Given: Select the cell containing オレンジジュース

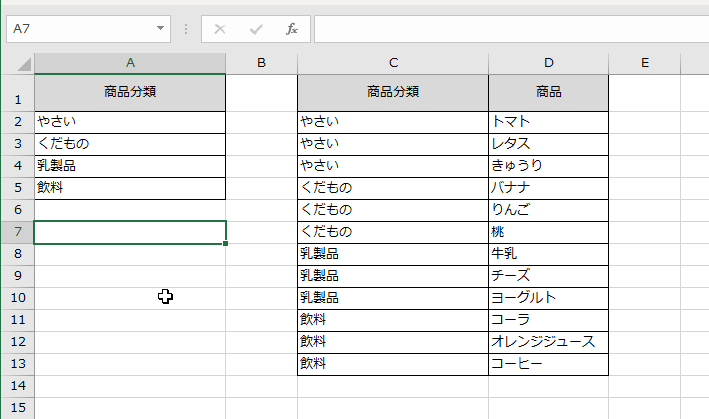Looking at the screenshot, I should pyautogui.click(x=548, y=342).
